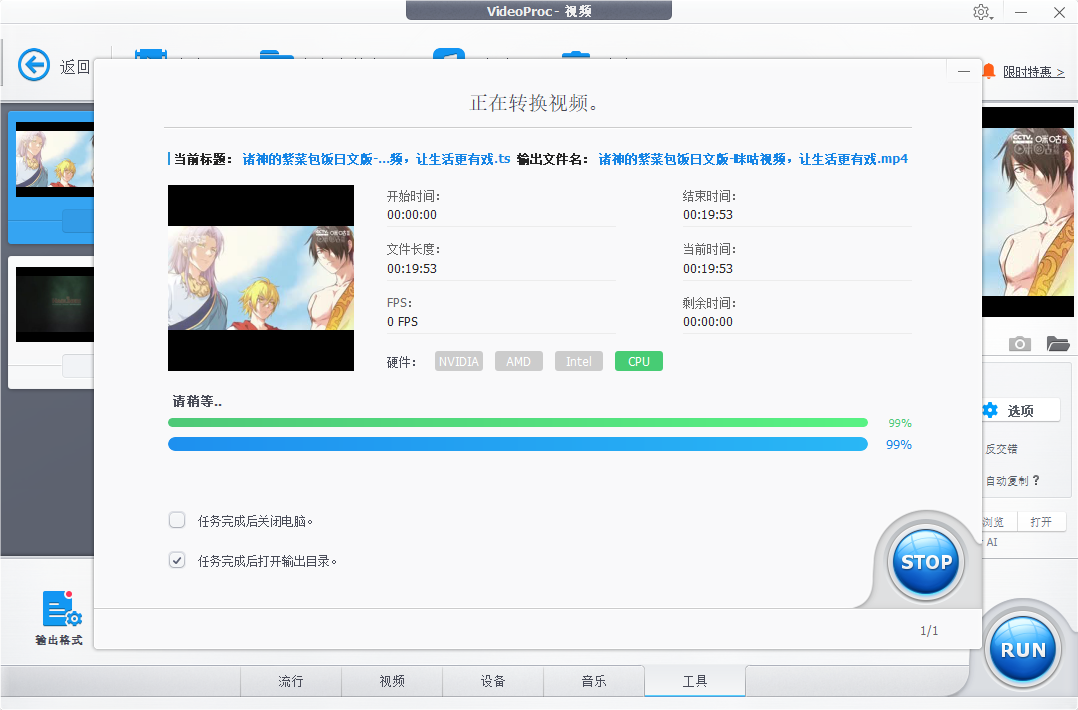Select the CPU hardware badge
Viewport: 1078px width, 710px height.
(638, 361)
